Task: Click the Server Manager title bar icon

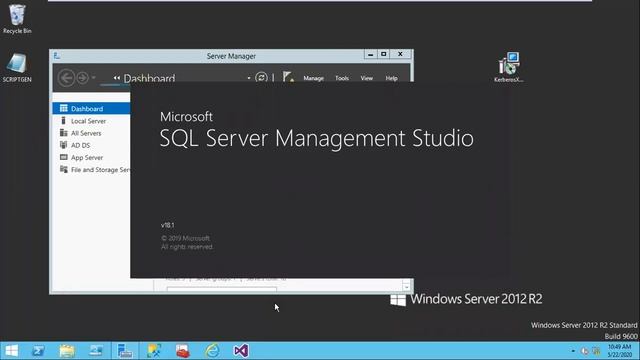Action: [57, 56]
